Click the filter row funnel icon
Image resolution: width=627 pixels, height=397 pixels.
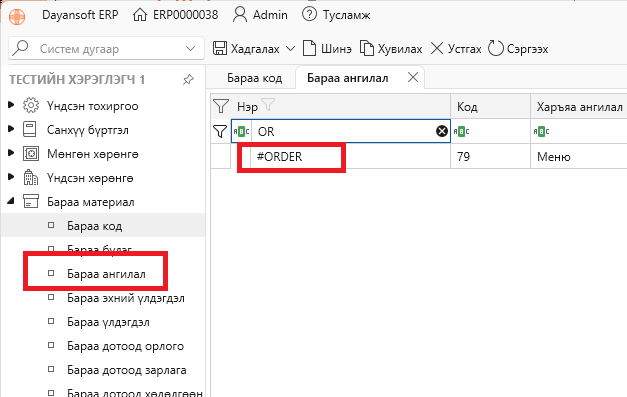220,131
